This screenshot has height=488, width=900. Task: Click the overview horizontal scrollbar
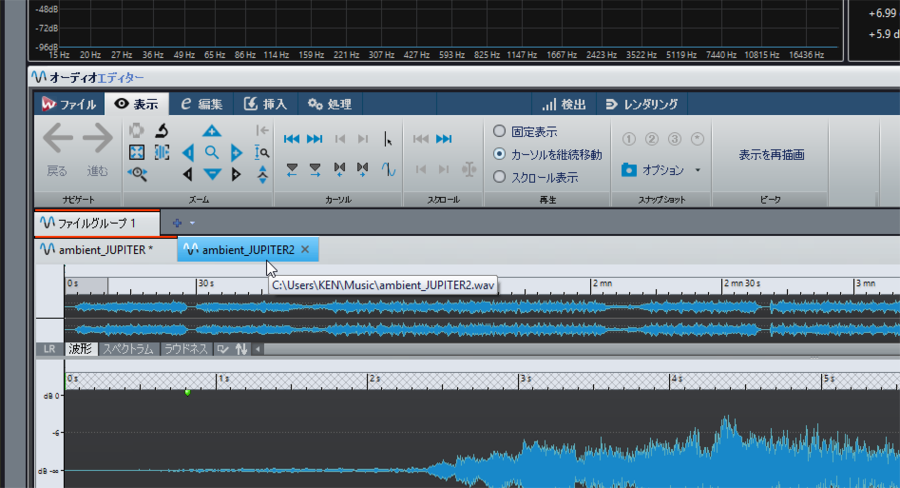581,349
